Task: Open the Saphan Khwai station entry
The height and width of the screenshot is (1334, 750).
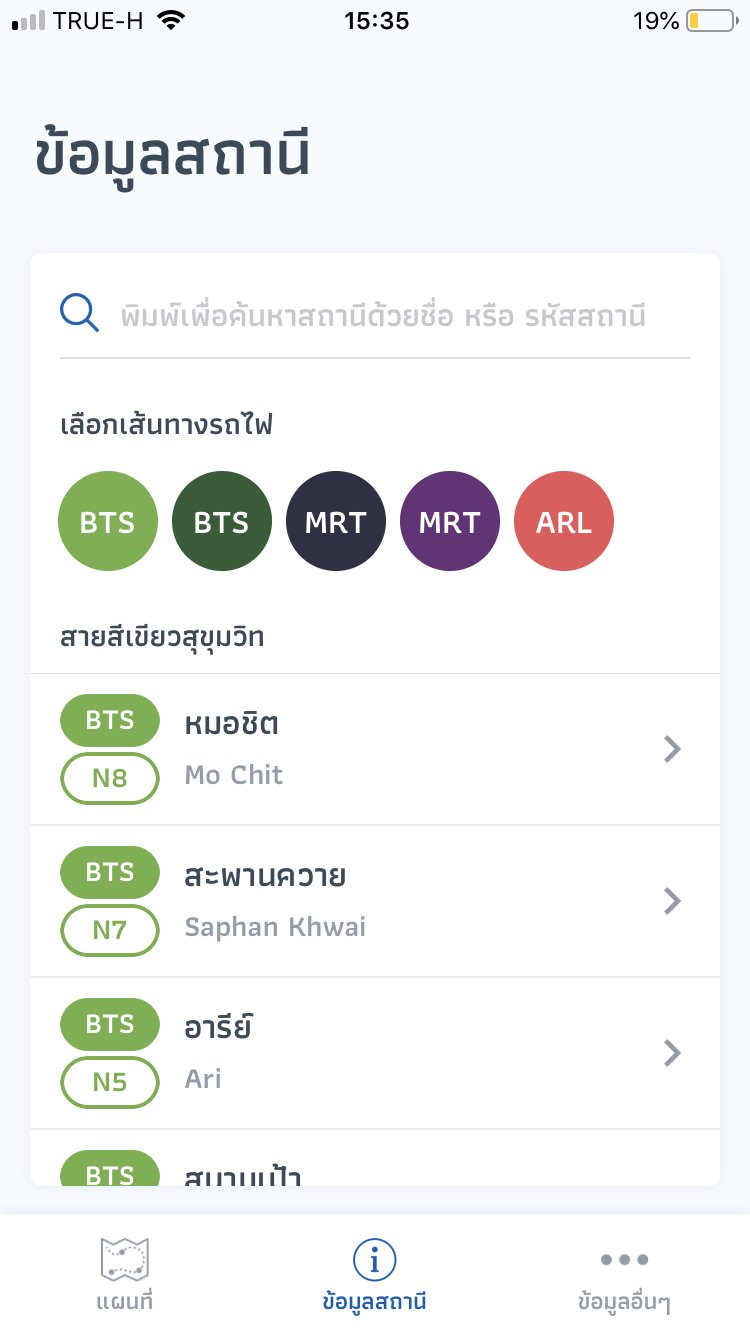Action: (275, 927)
